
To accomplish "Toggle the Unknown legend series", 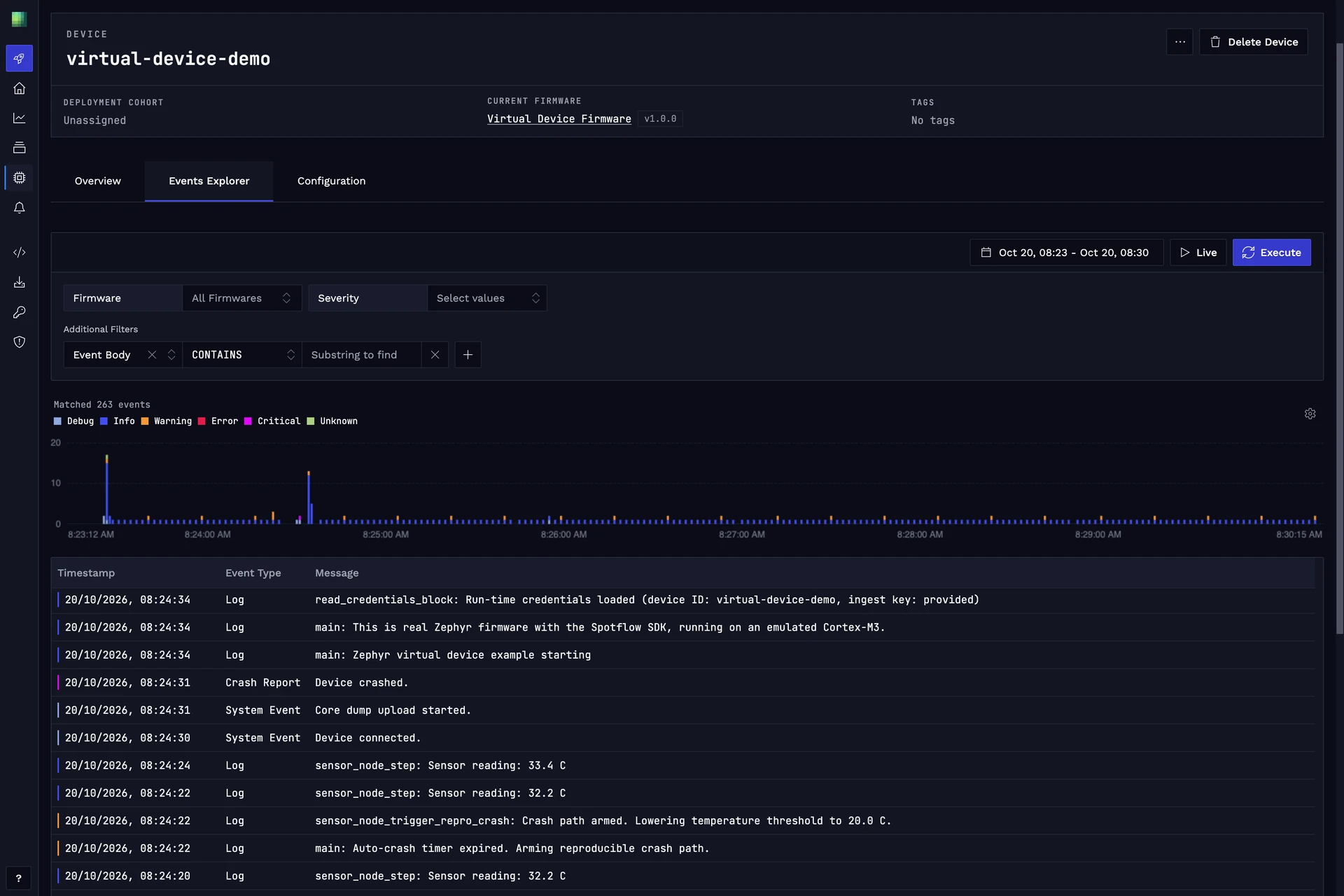I will [332, 421].
